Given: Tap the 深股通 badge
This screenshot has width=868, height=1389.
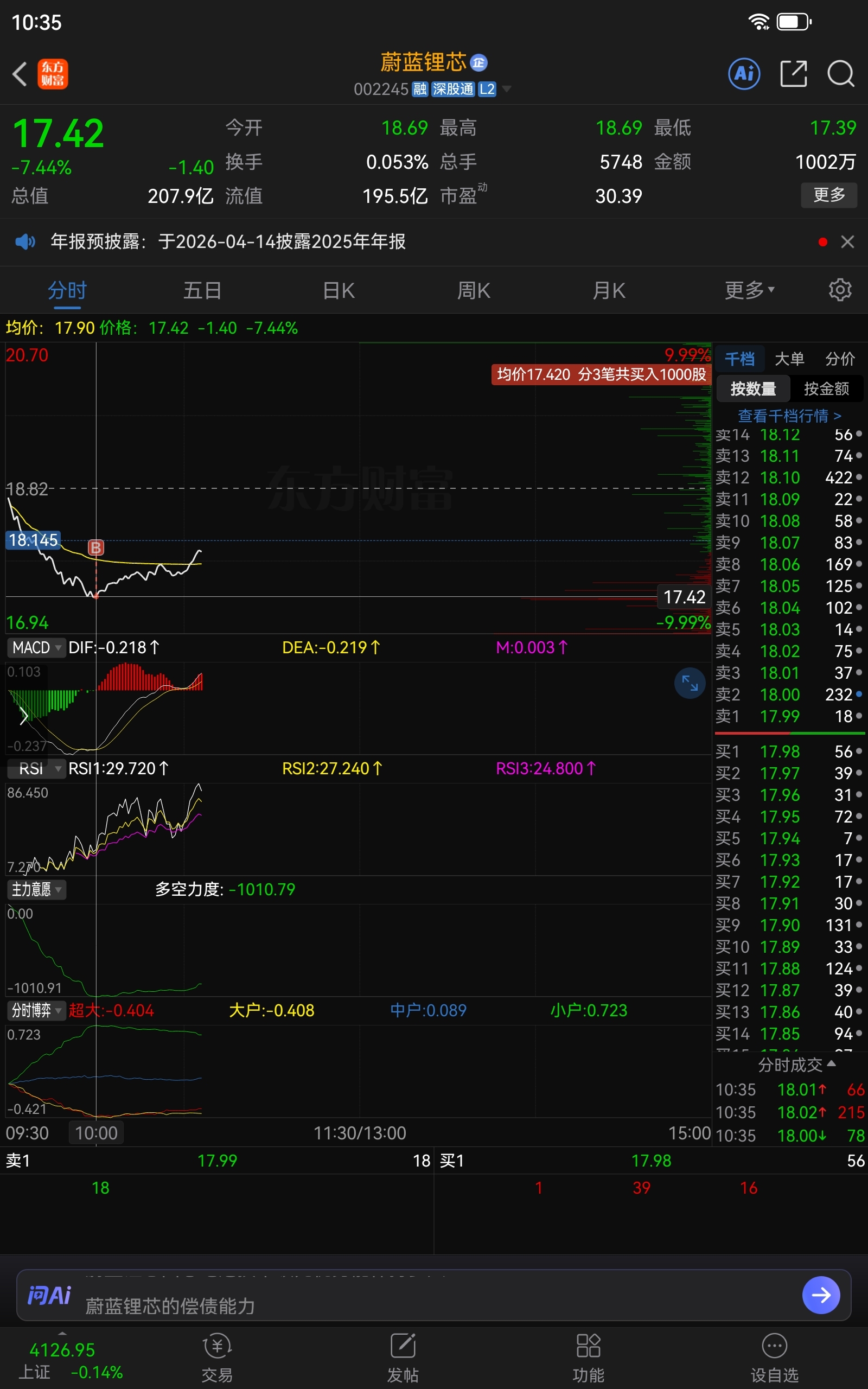Looking at the screenshot, I should click(453, 89).
